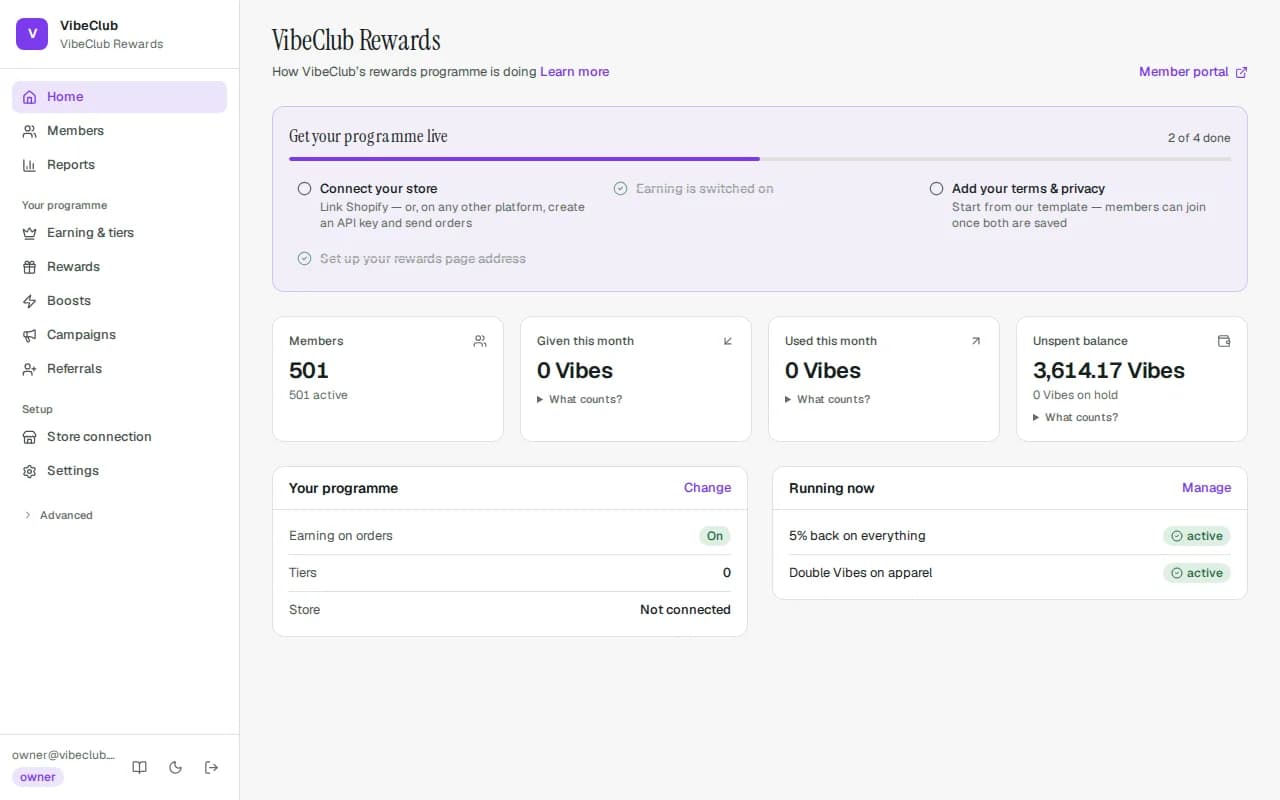Click the log out icon
1280x800 pixels.
tap(212, 767)
